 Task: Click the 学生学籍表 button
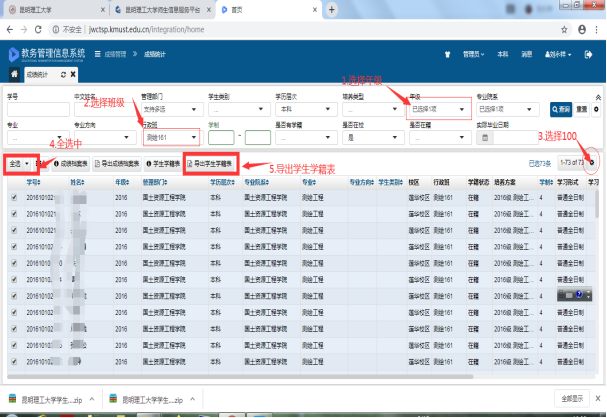163,164
